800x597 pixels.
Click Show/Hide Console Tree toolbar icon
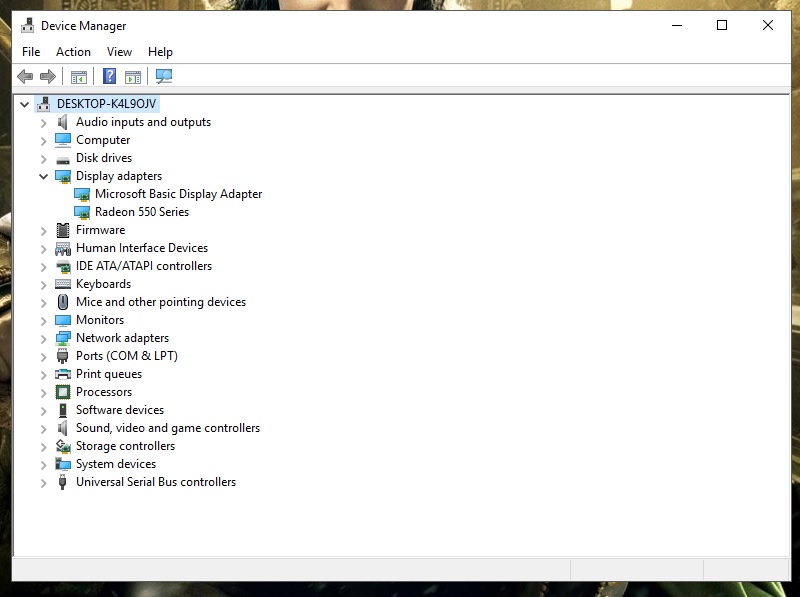coord(79,77)
